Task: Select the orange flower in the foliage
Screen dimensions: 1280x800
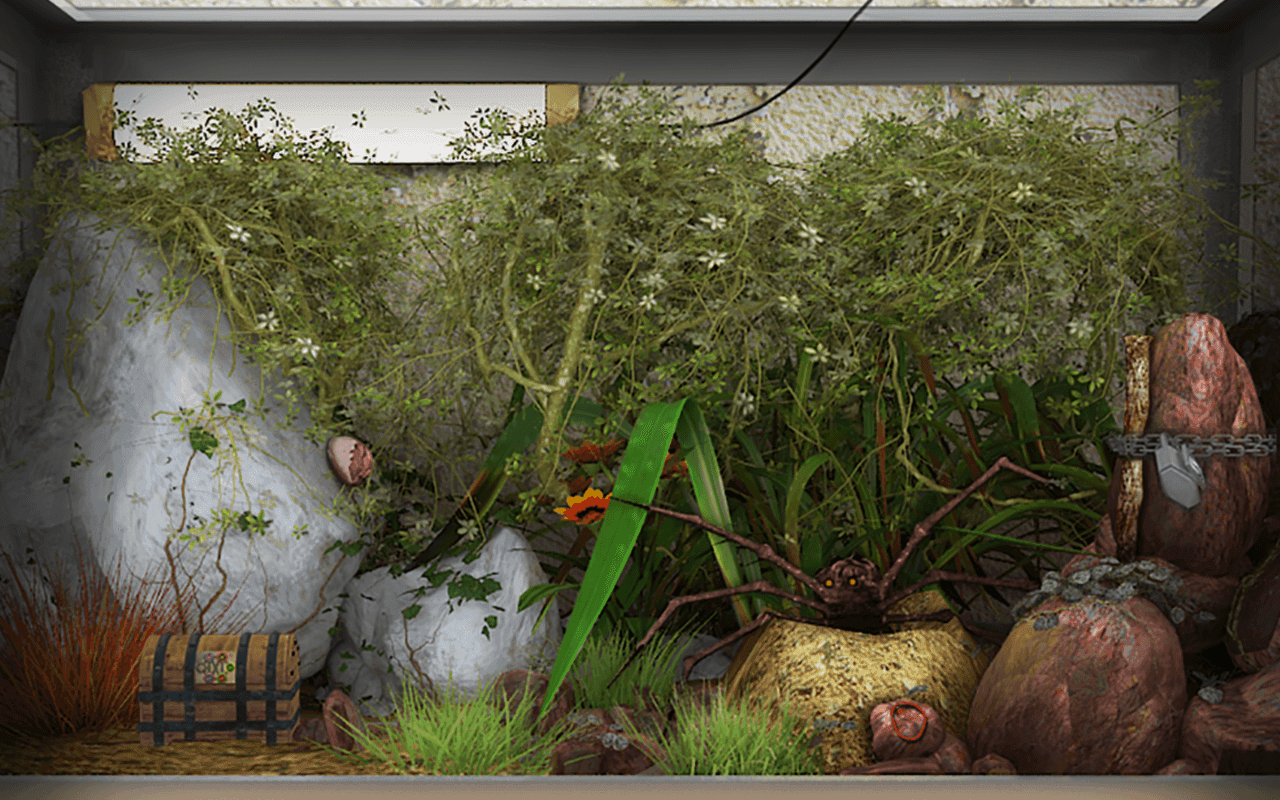Action: [x=583, y=506]
